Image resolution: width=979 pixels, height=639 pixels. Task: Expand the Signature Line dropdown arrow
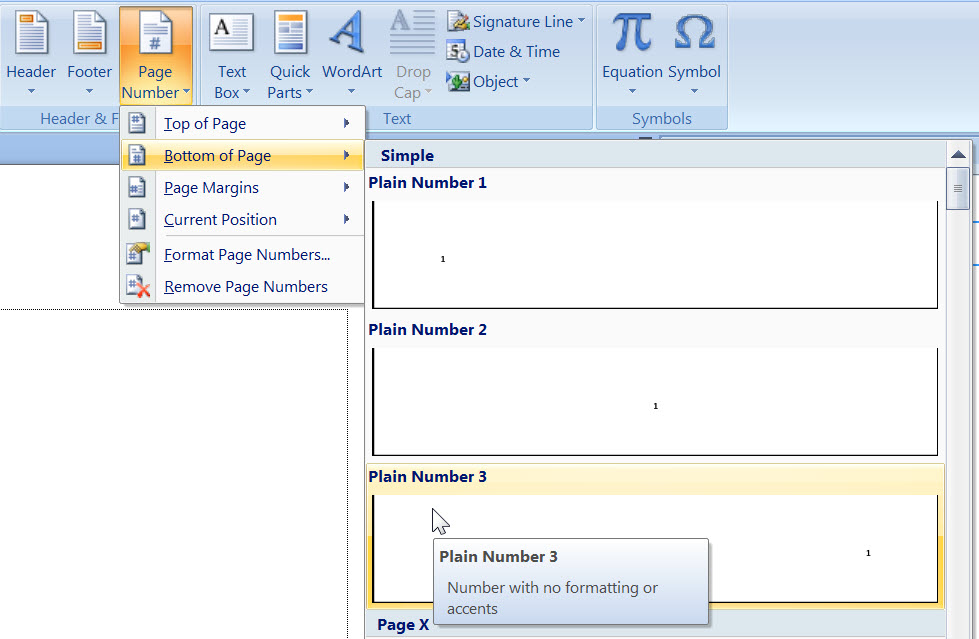(581, 20)
